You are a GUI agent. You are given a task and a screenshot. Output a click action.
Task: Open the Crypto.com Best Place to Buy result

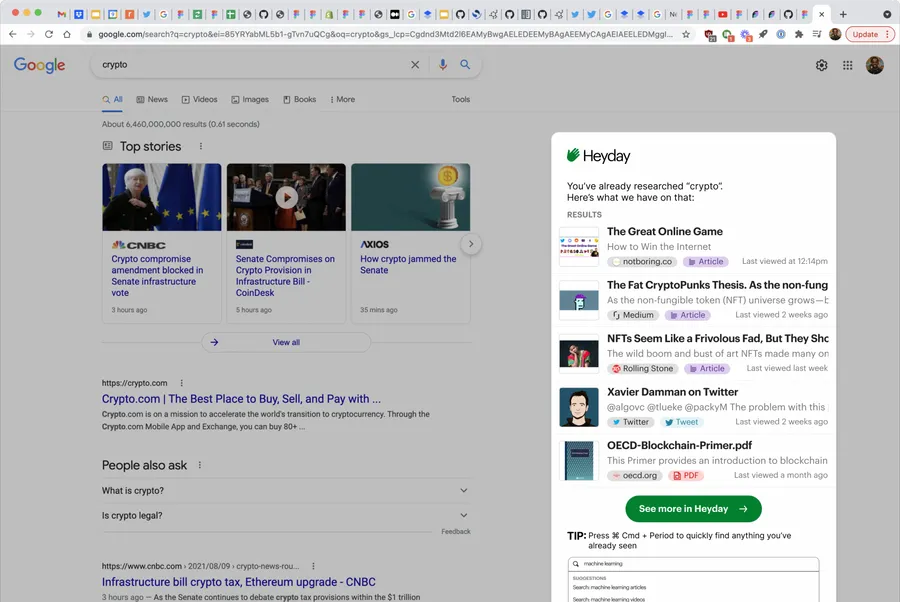241,399
